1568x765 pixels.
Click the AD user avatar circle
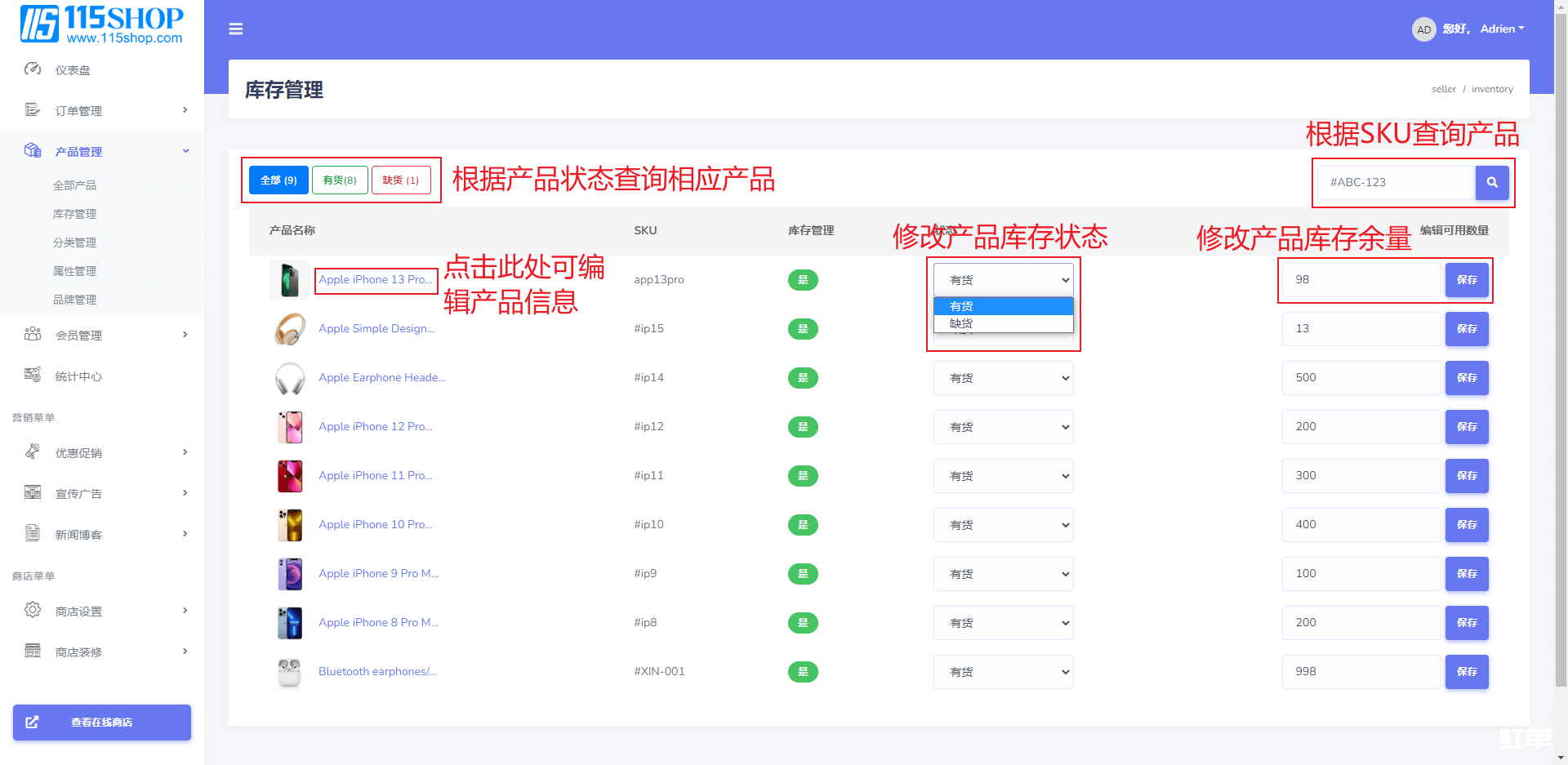pos(1423,29)
